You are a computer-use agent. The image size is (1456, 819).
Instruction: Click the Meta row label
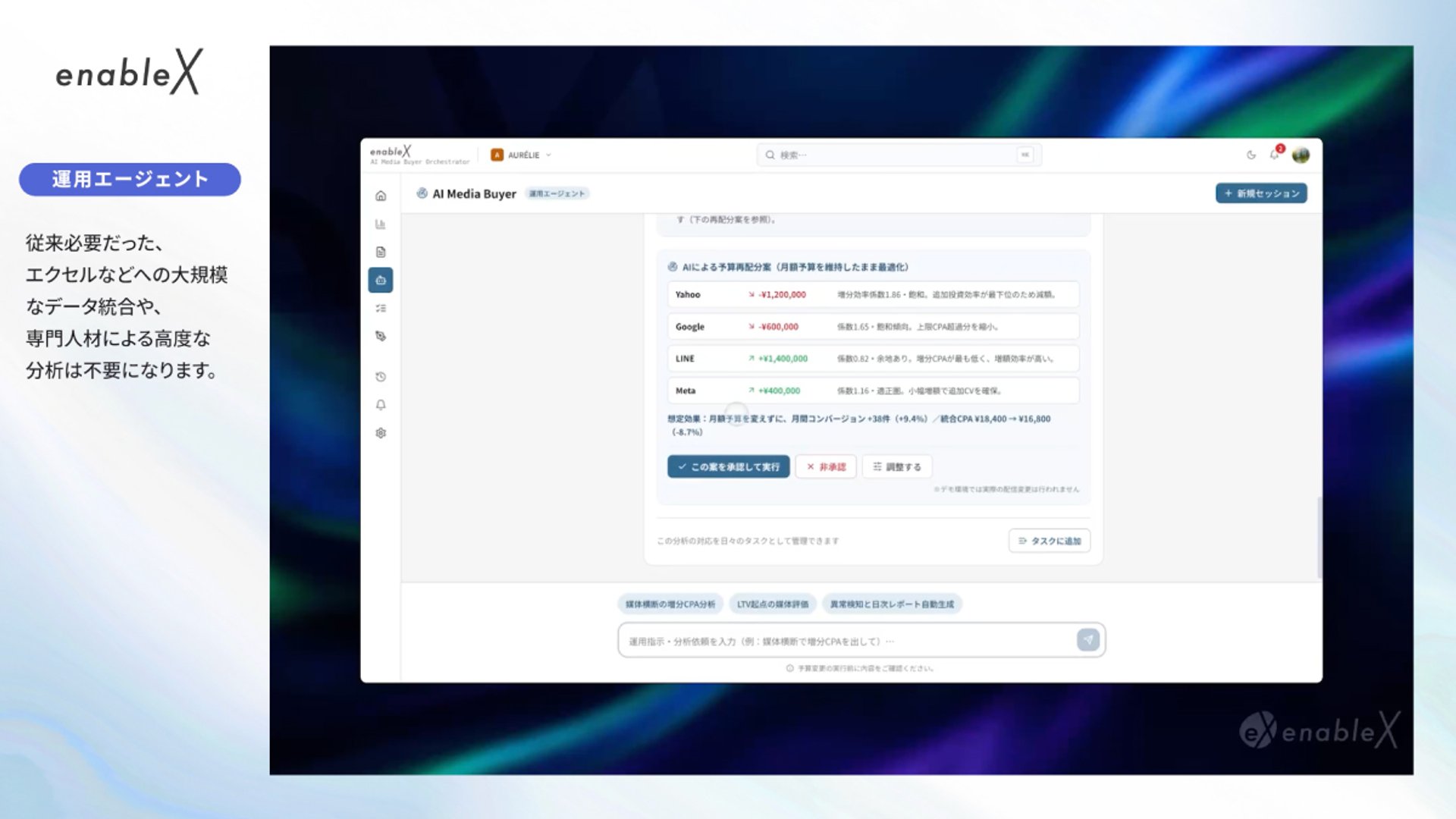tap(686, 391)
